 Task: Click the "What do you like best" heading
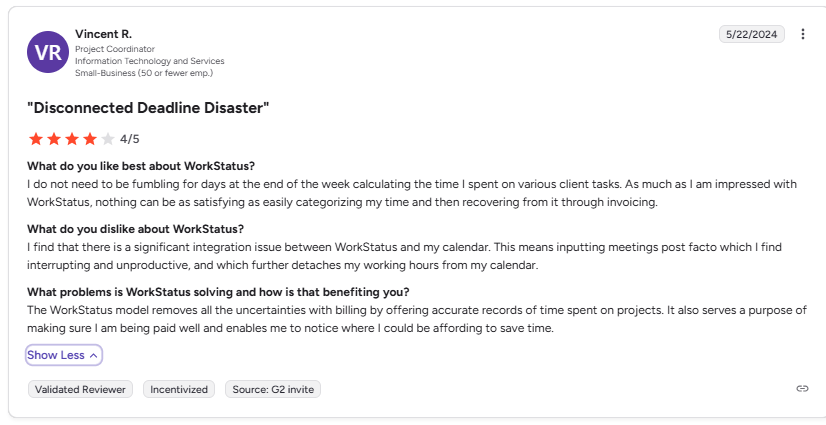click(141, 166)
